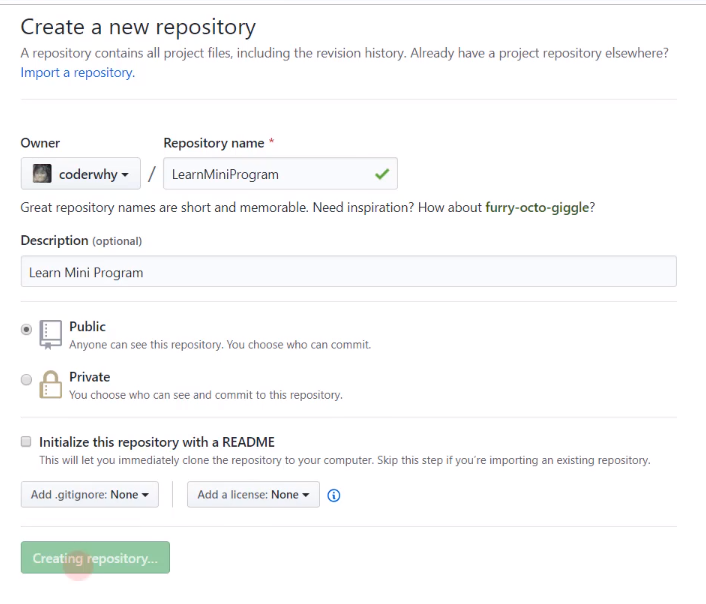This screenshot has width=706, height=604.
Task: Expand the Add .gitignore dropdown
Action: click(89, 495)
